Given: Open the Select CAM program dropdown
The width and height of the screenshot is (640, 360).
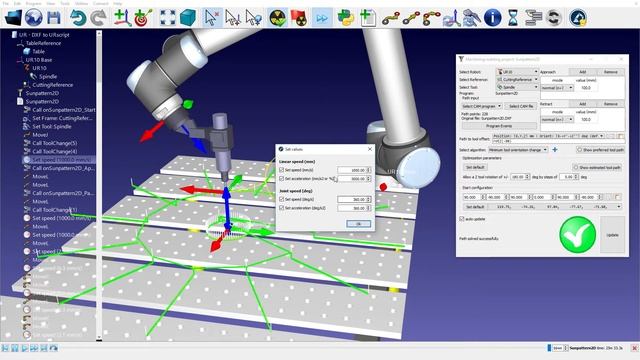Looking at the screenshot, I should [482, 106].
